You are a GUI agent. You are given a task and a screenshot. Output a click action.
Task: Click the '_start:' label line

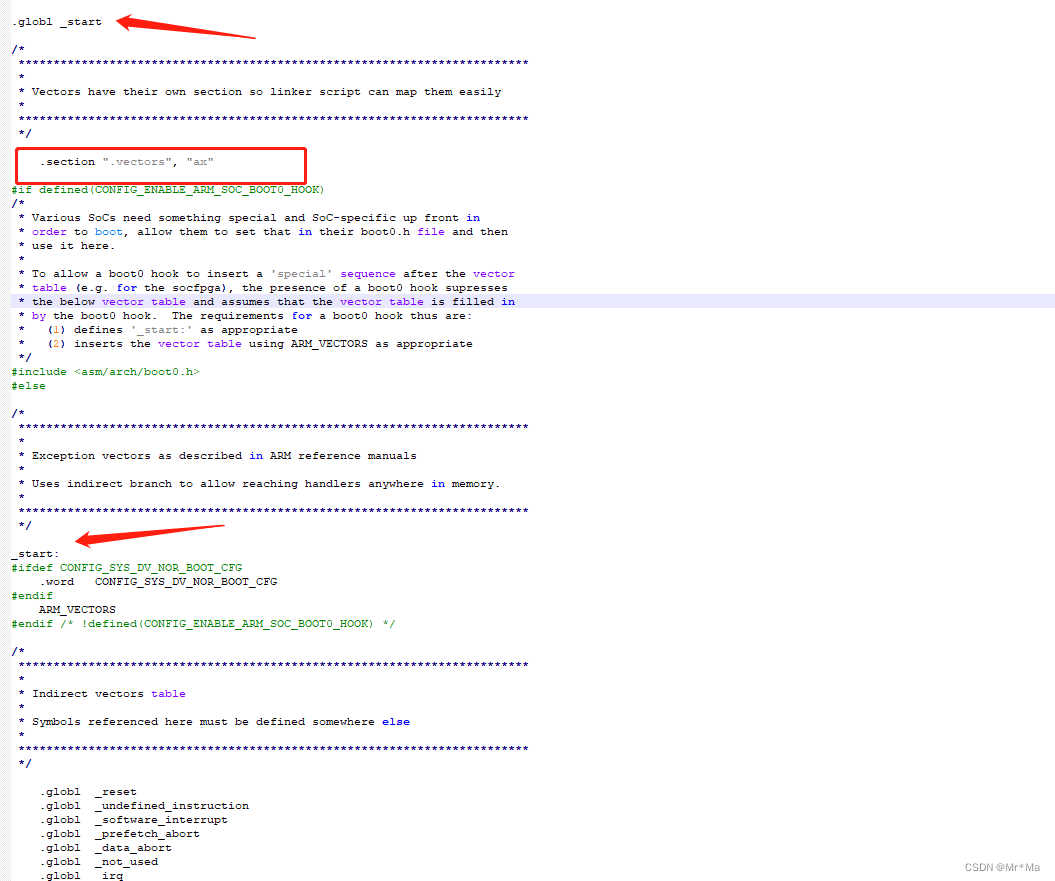36,554
